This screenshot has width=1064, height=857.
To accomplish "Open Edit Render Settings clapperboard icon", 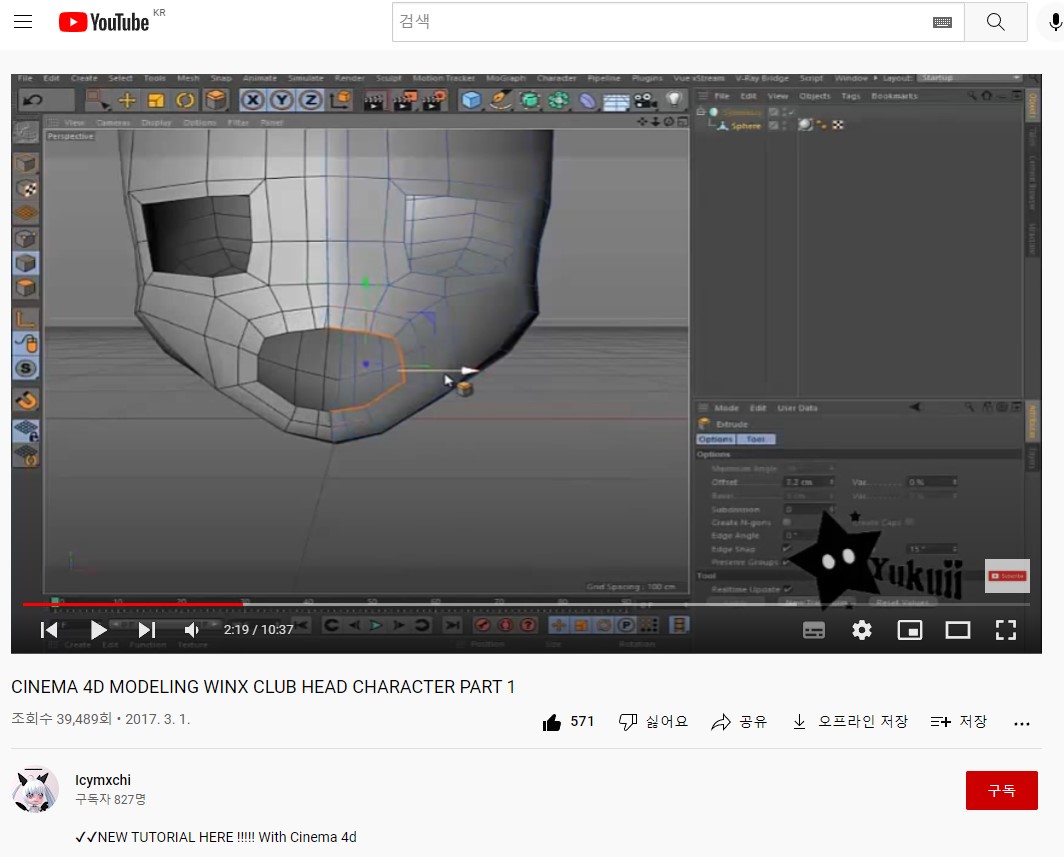I will [x=434, y=100].
